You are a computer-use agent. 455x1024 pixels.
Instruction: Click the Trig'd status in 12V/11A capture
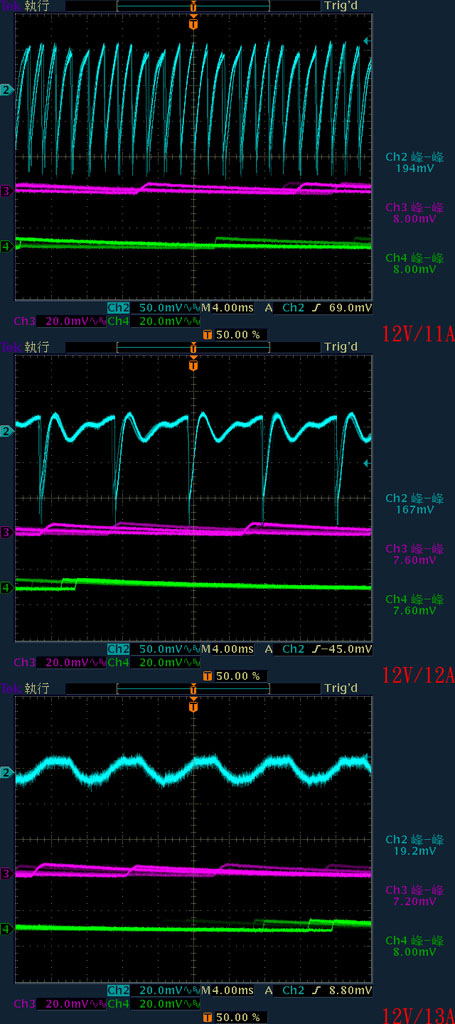click(x=341, y=5)
